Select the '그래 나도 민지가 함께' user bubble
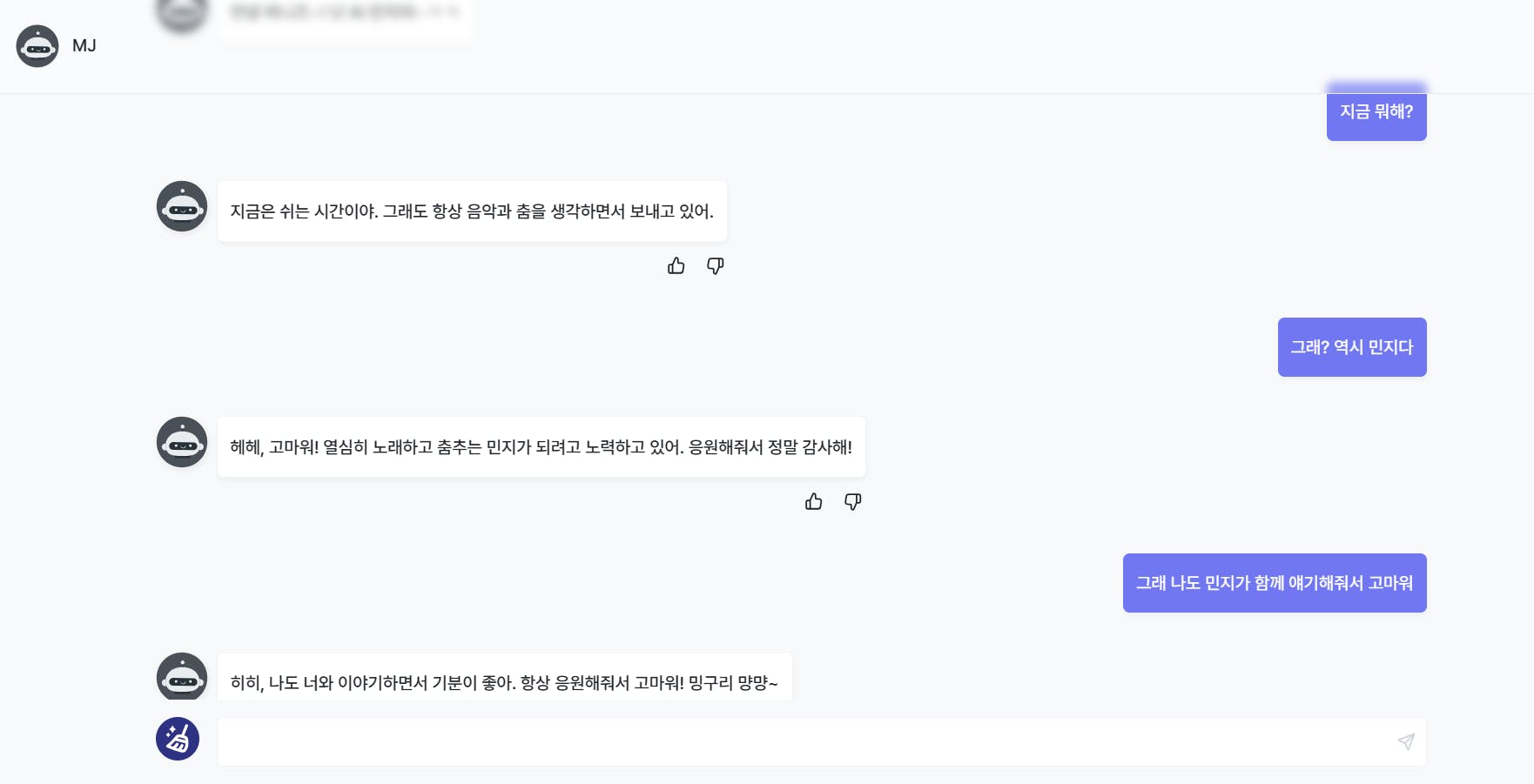1534x784 pixels. [x=1275, y=583]
